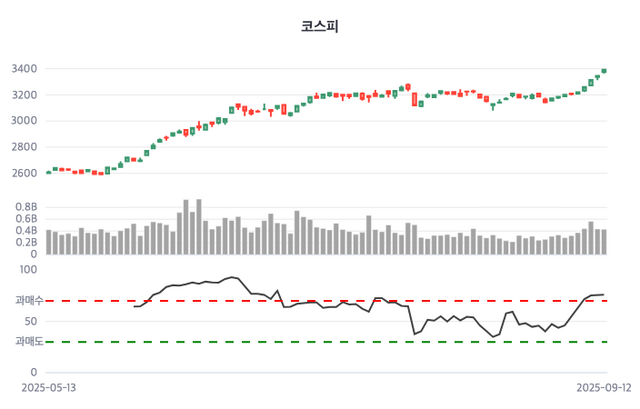Click the last green candlestick near 3400

604,71
